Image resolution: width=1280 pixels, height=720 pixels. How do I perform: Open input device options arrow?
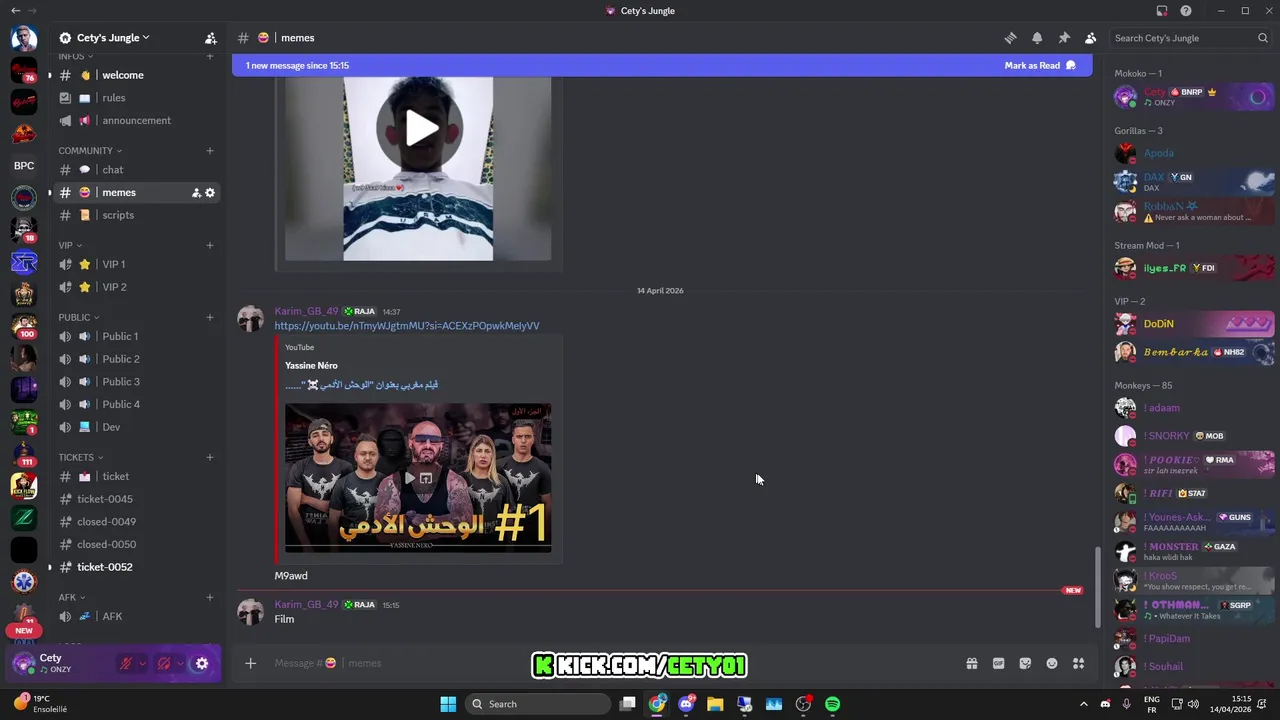142,663
